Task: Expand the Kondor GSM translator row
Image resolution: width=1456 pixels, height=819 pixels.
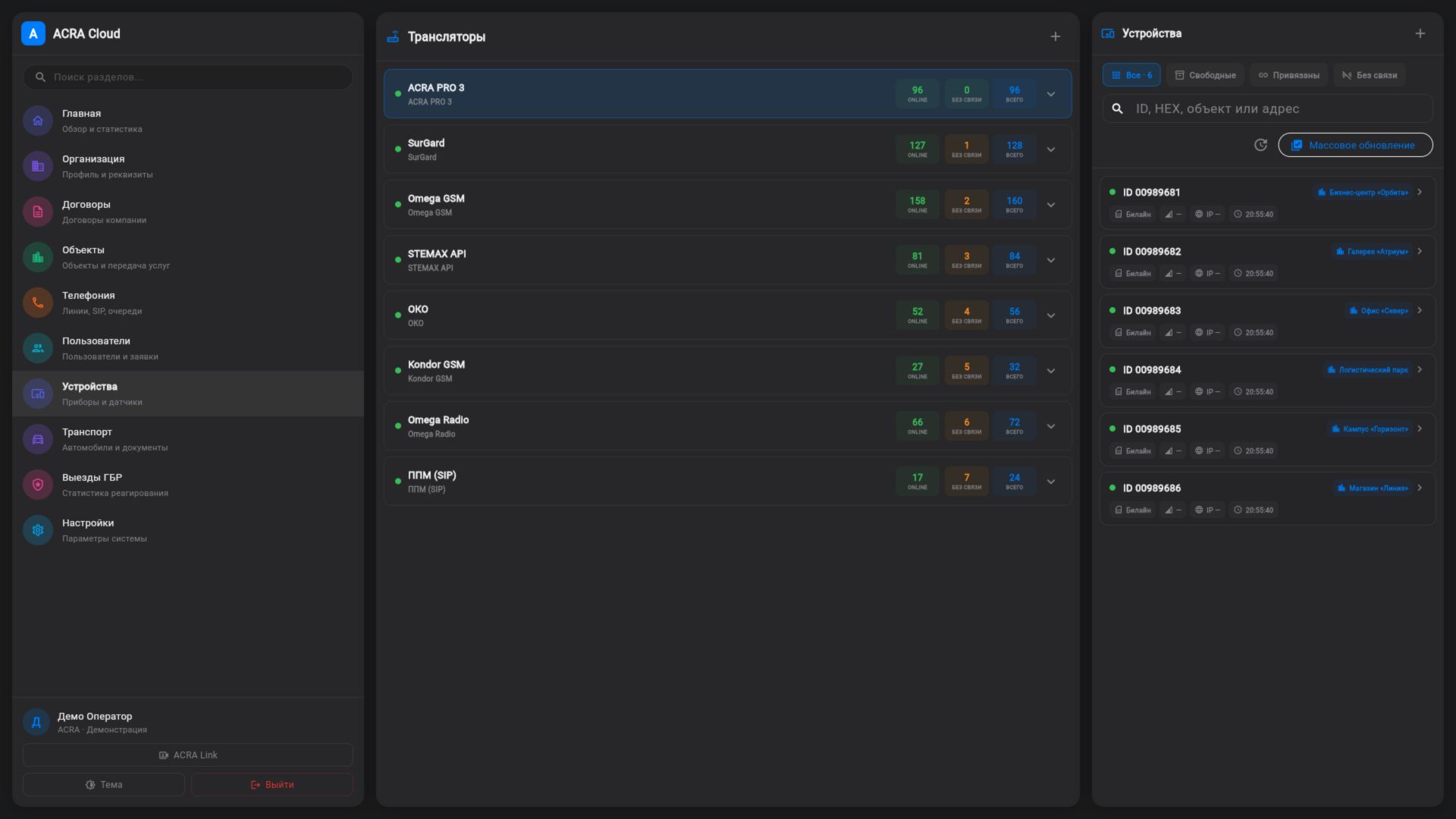Action: point(1051,371)
